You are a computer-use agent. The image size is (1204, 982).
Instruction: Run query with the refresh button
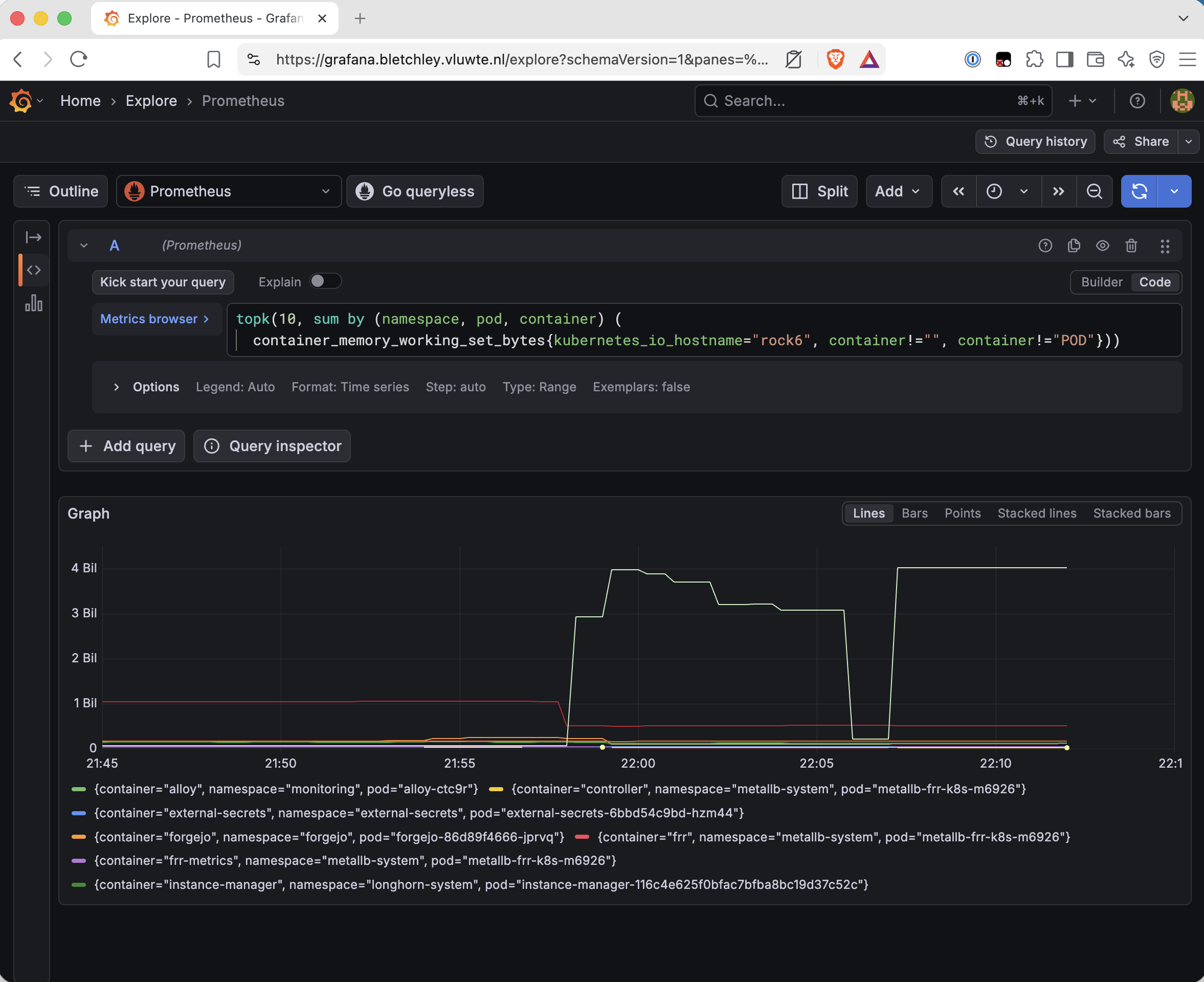point(1139,191)
